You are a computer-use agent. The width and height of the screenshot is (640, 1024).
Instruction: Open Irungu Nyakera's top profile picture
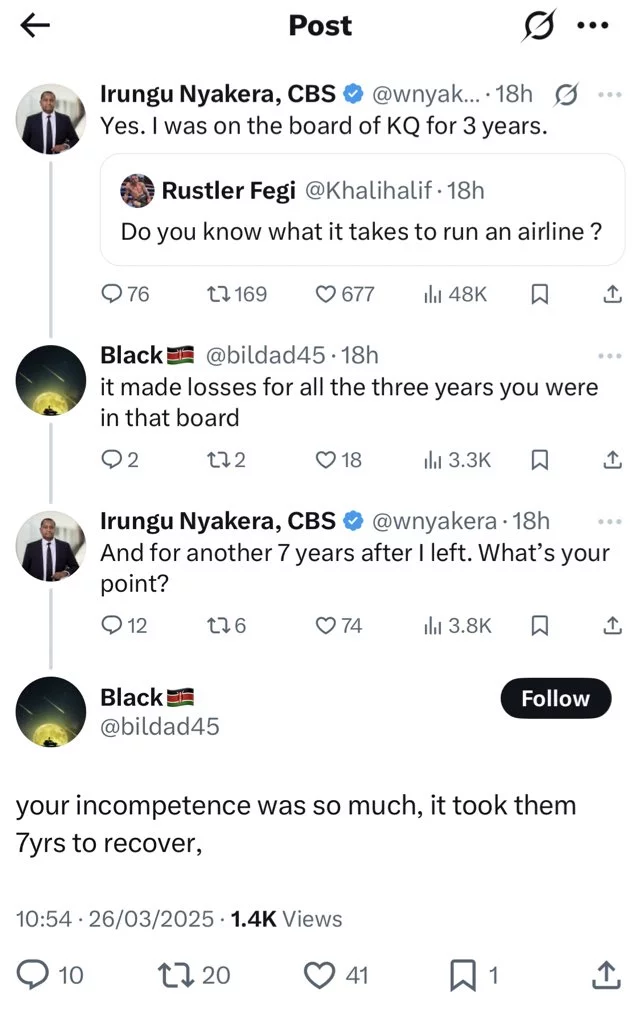51,119
